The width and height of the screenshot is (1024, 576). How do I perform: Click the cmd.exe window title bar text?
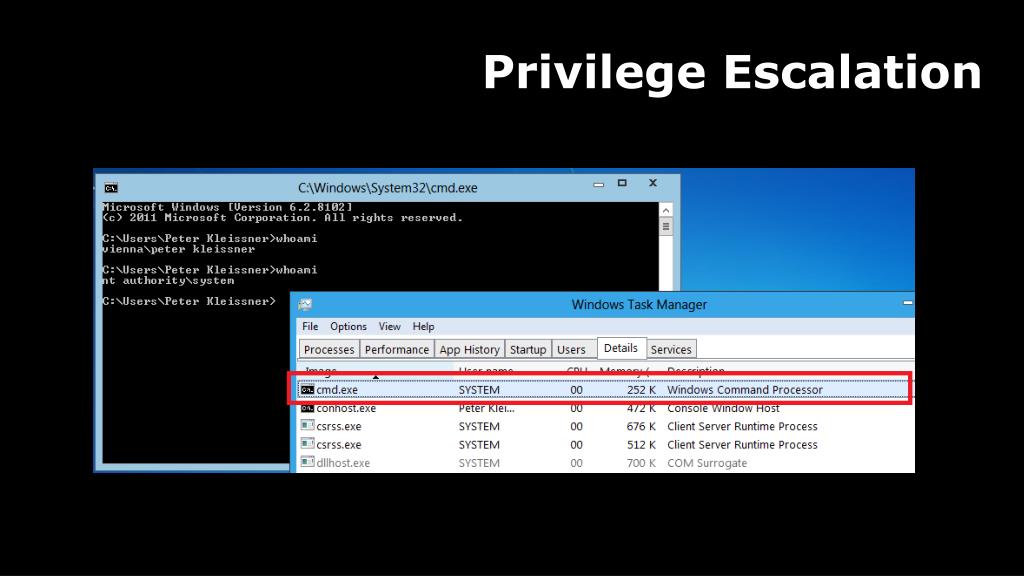tap(387, 188)
